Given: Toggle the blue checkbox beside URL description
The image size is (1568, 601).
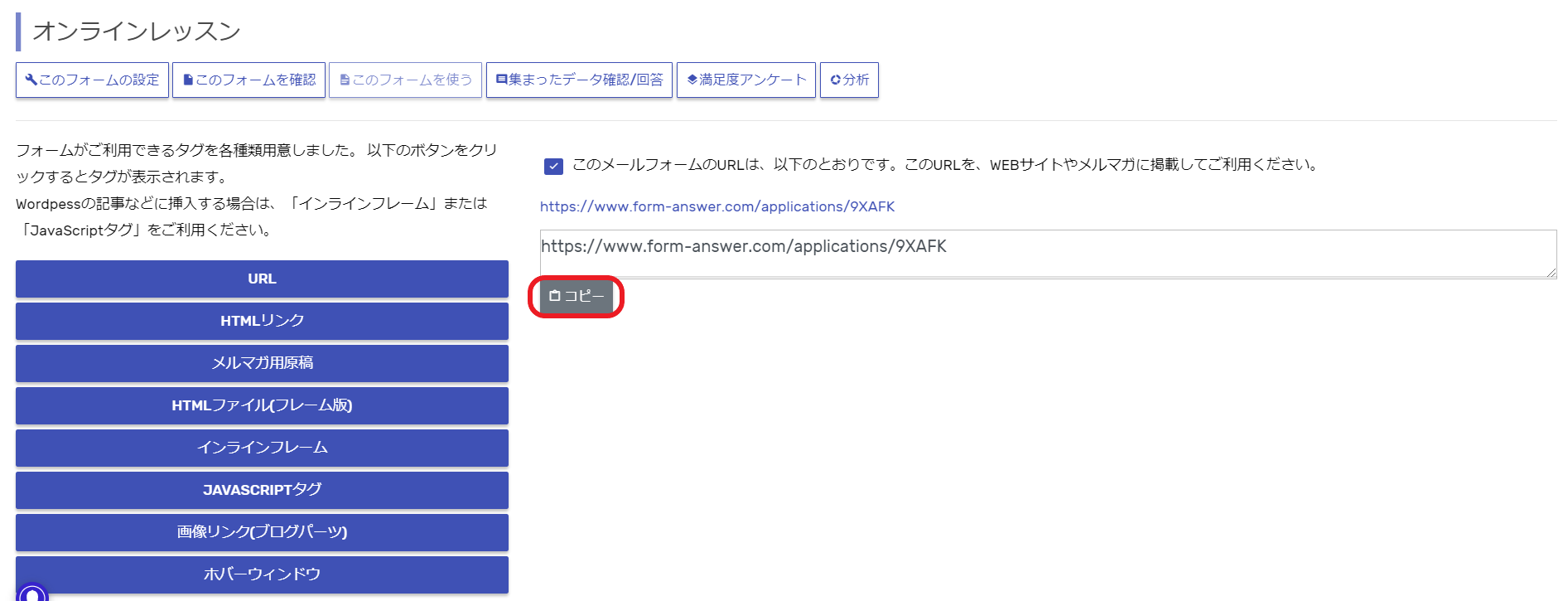Looking at the screenshot, I should [553, 167].
